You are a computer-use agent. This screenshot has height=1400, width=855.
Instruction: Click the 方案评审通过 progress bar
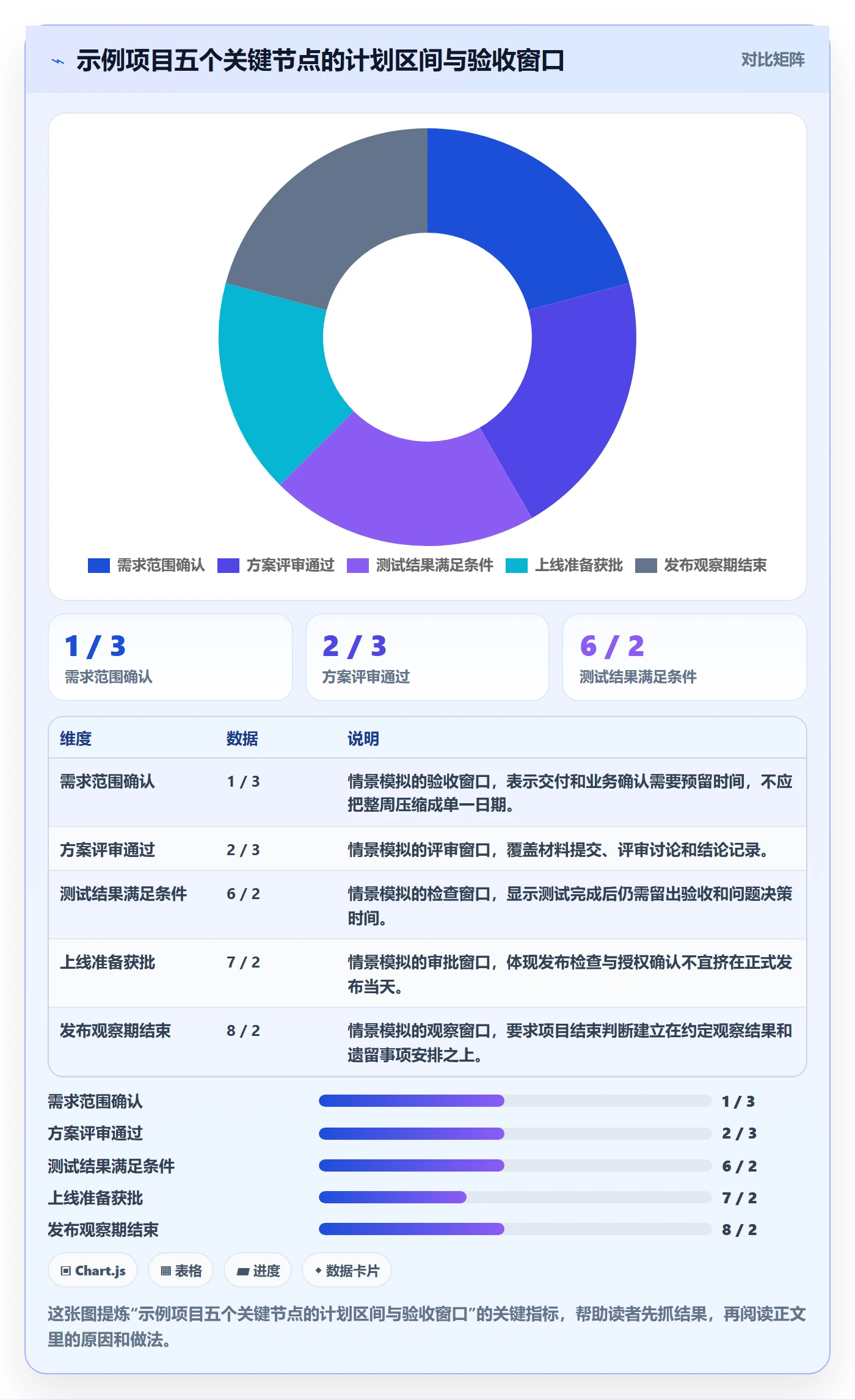pyautogui.click(x=515, y=1133)
